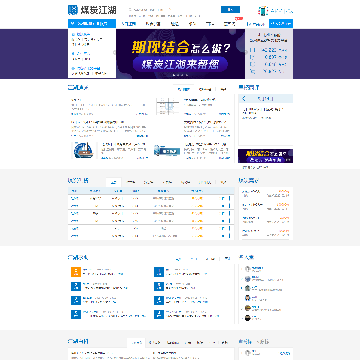Click the nav item with the red badge

[x=230, y=24]
